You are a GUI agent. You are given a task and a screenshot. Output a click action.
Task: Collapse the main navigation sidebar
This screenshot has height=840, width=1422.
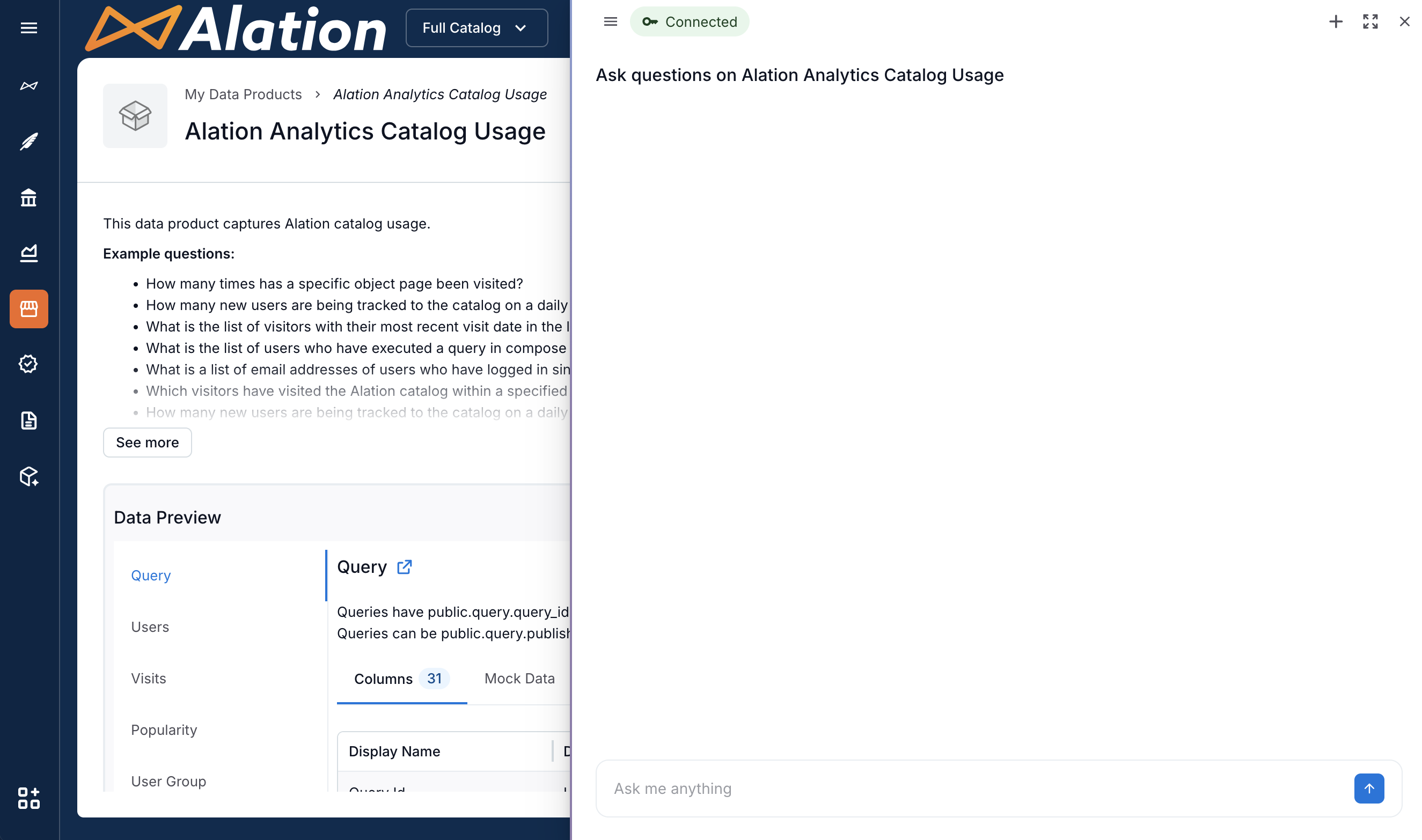point(28,27)
